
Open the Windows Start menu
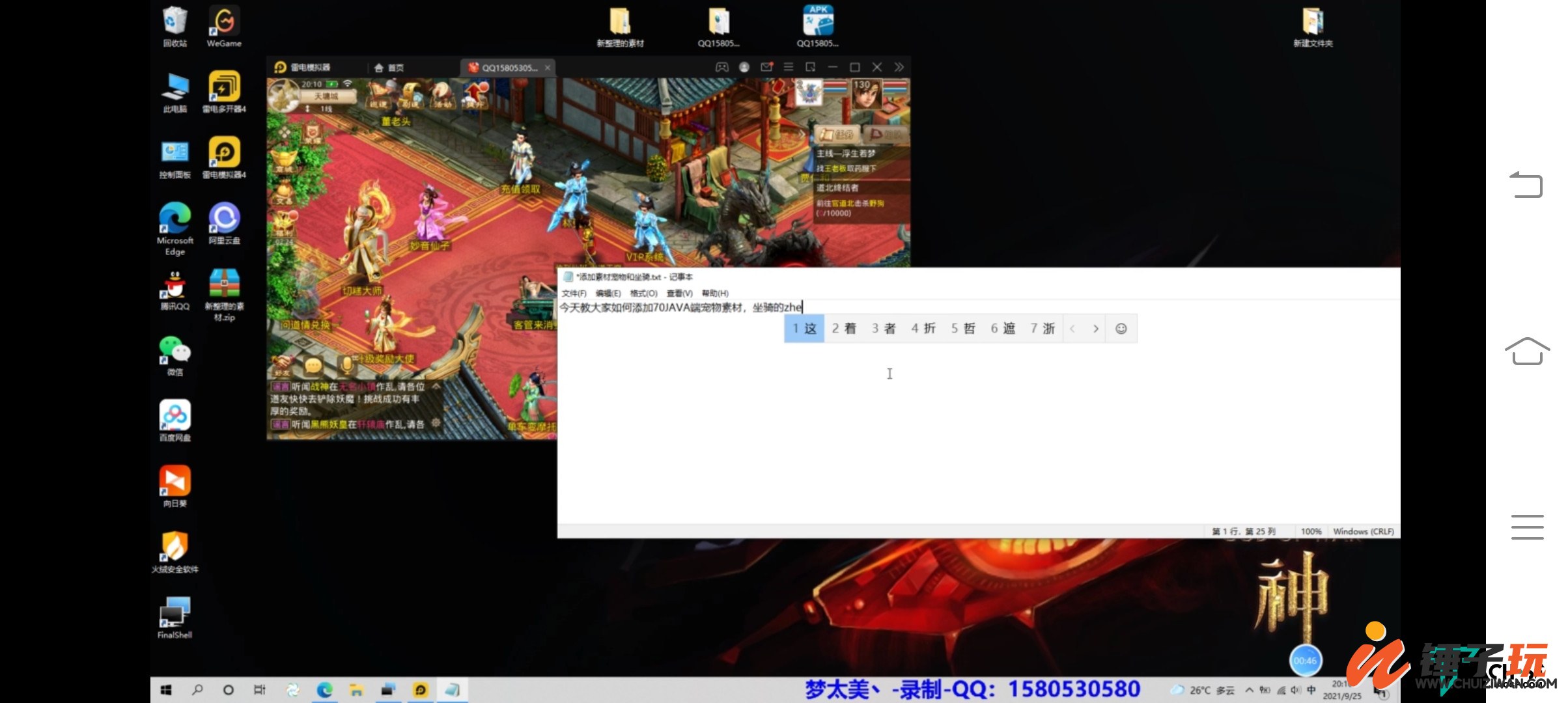click(x=166, y=690)
